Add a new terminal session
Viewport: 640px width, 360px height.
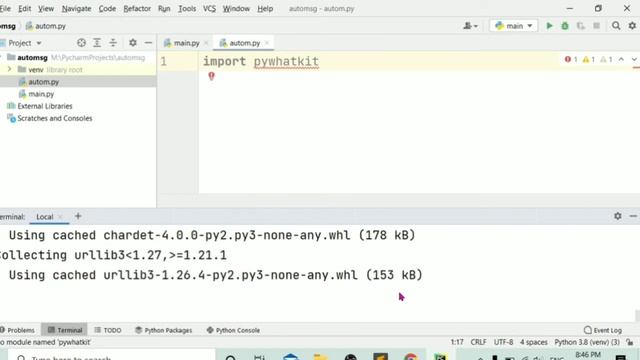point(78,216)
